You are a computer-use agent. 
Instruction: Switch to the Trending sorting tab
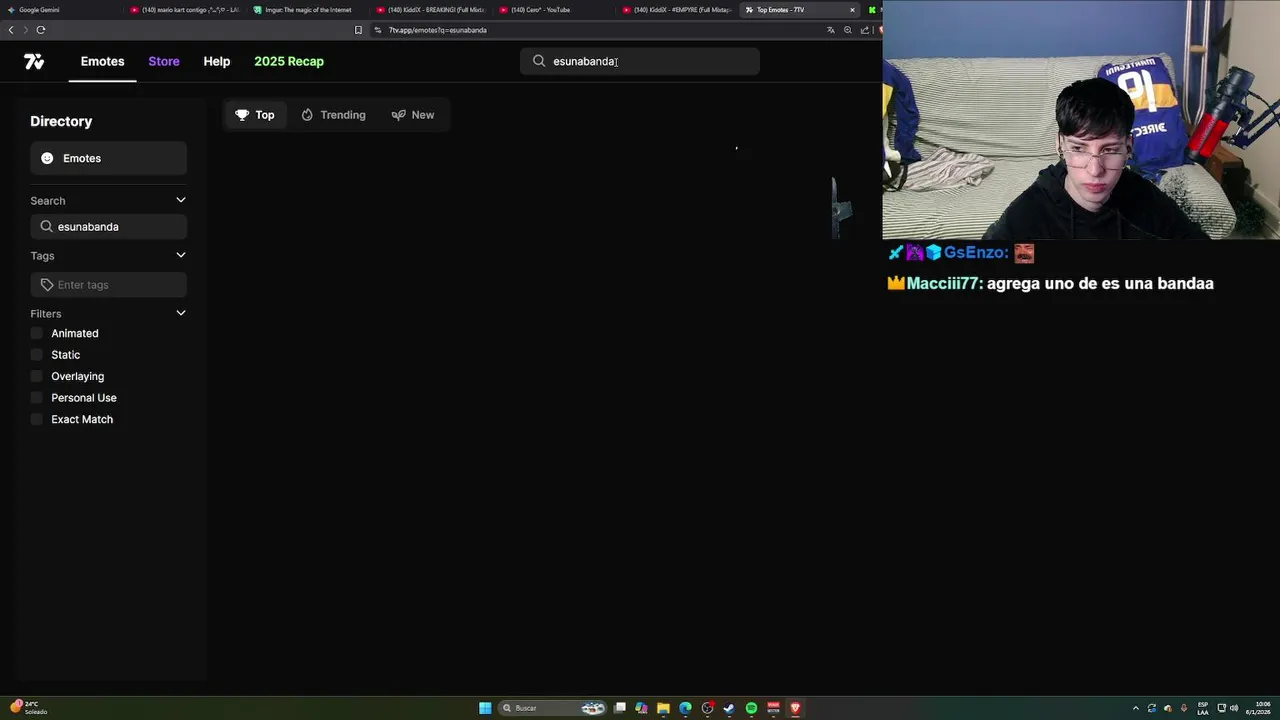(x=333, y=115)
